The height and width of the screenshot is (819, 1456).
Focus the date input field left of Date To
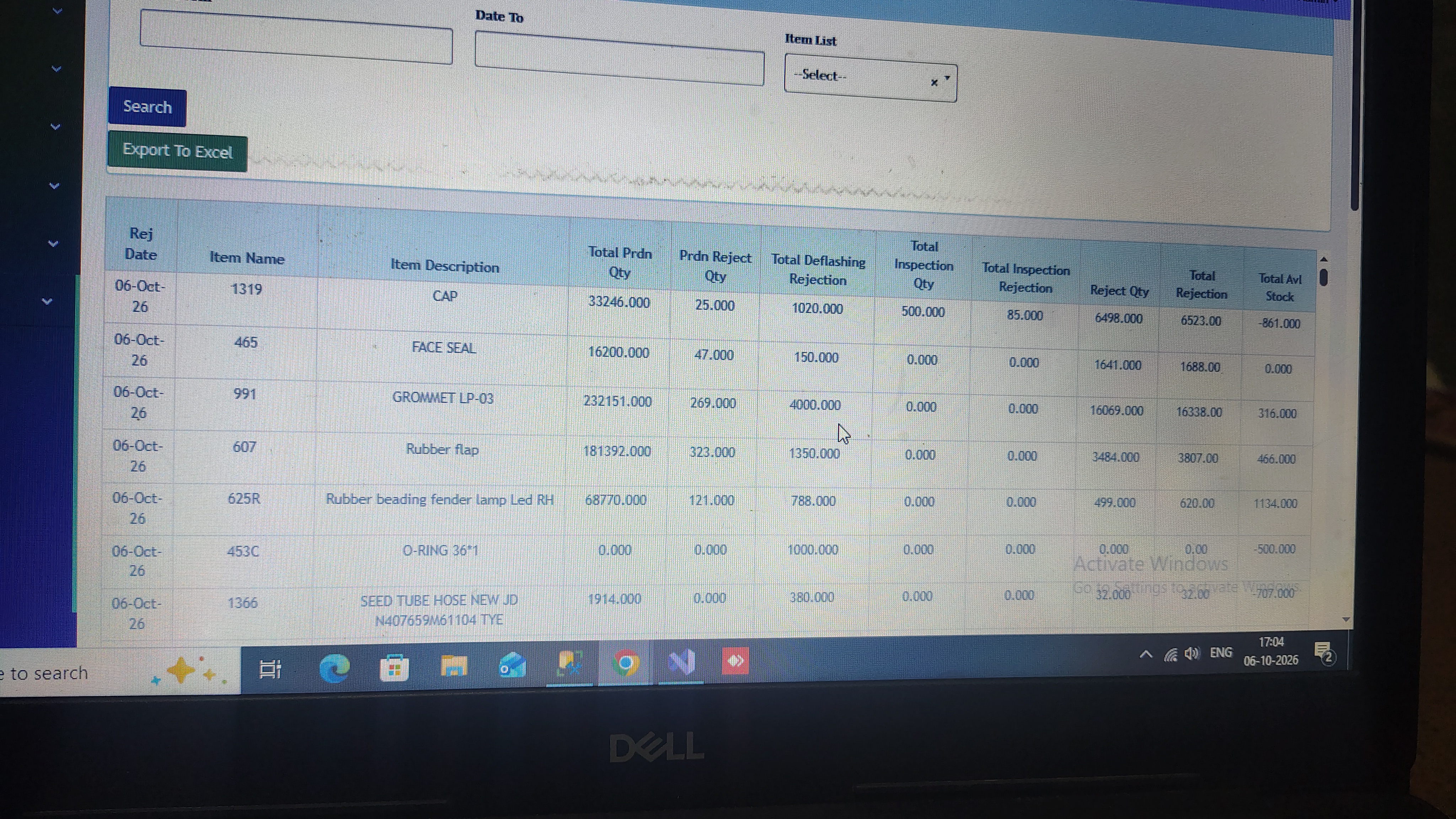coord(296,37)
